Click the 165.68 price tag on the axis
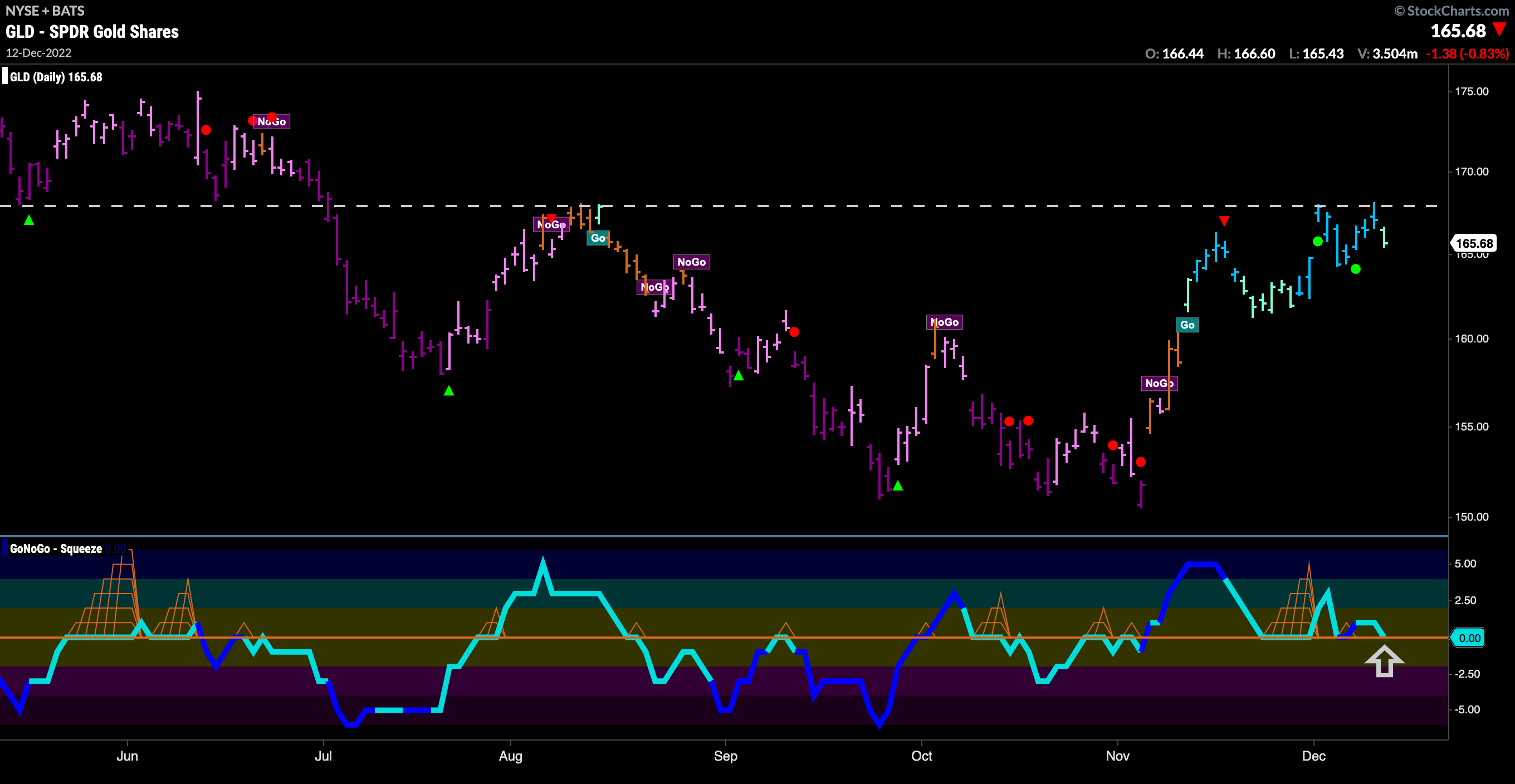The width and height of the screenshot is (1515, 784). click(x=1474, y=243)
